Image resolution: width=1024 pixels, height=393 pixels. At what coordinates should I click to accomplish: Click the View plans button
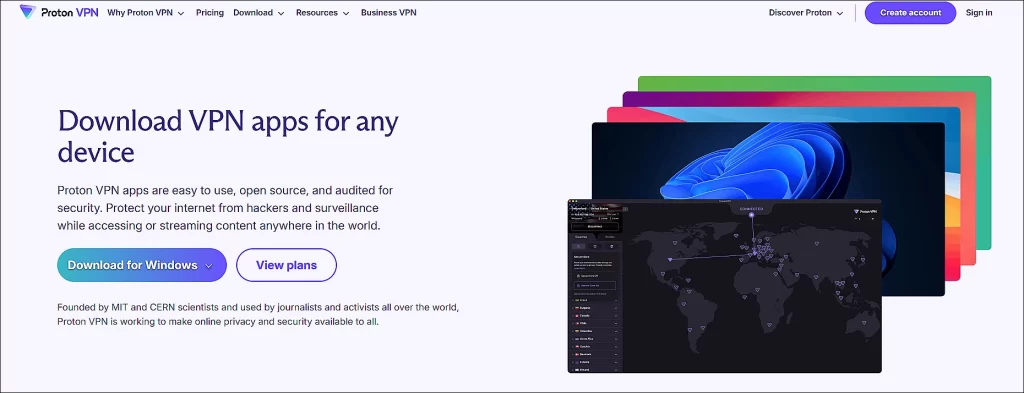tap(286, 265)
